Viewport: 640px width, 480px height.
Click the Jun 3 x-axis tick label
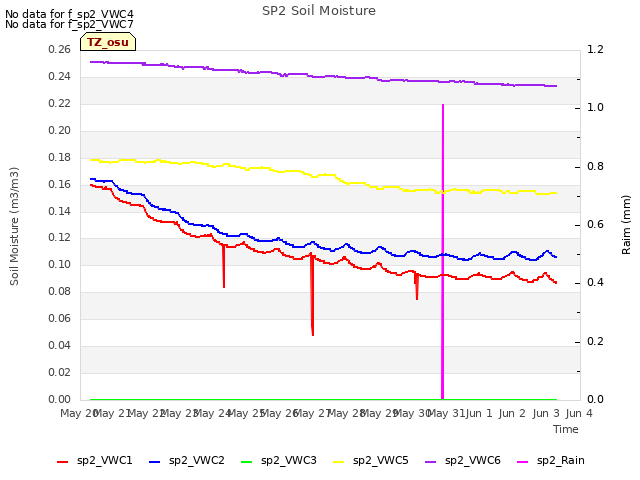546,413
